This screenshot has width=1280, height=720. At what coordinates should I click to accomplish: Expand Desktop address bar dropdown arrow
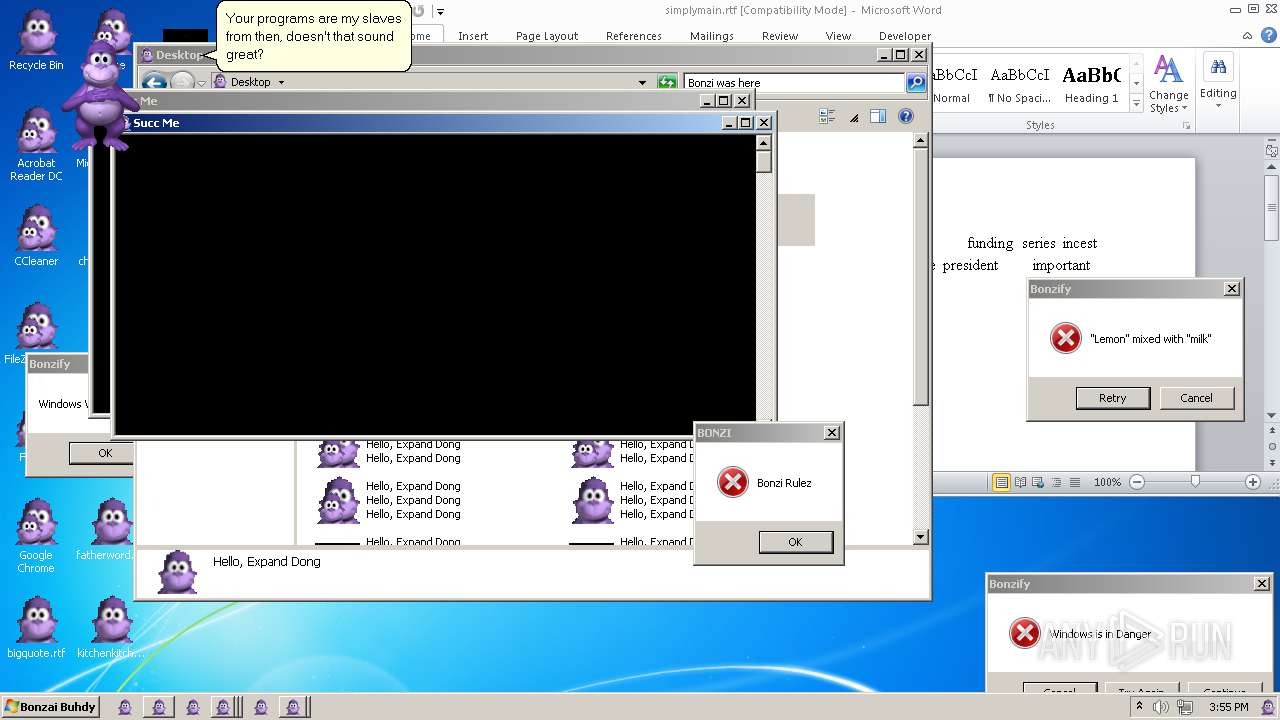[281, 83]
